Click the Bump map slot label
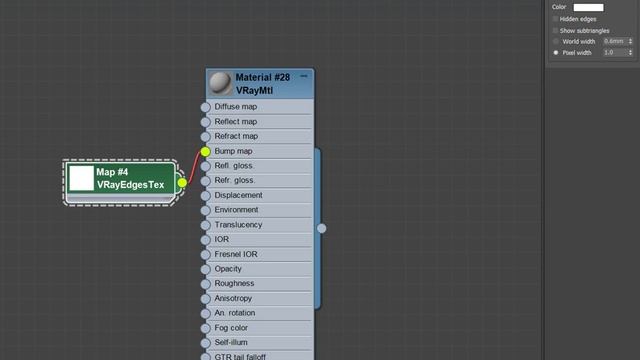 tap(233, 151)
